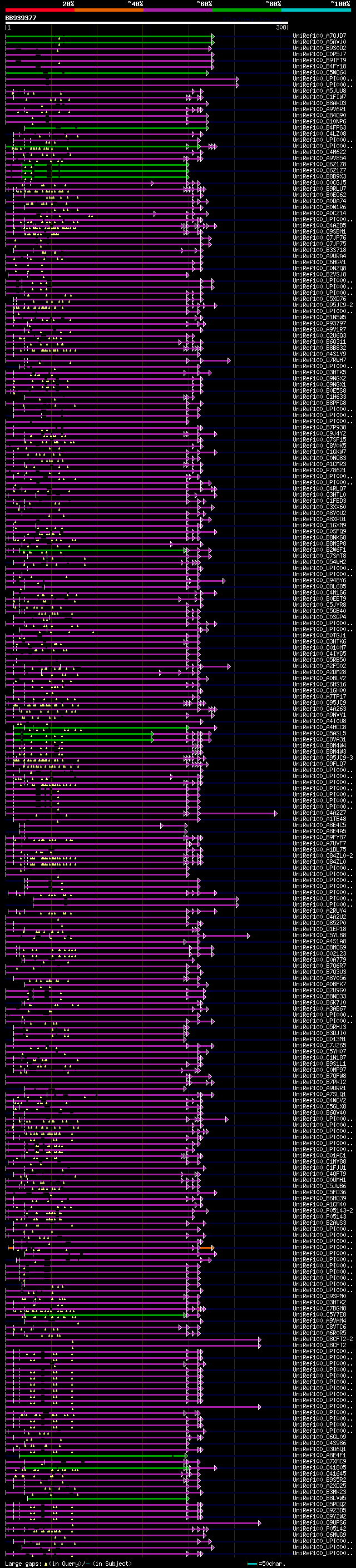Click label UniRef100_A5JUU8
Viewport: 356px width, 1568px height.
click(x=319, y=91)
